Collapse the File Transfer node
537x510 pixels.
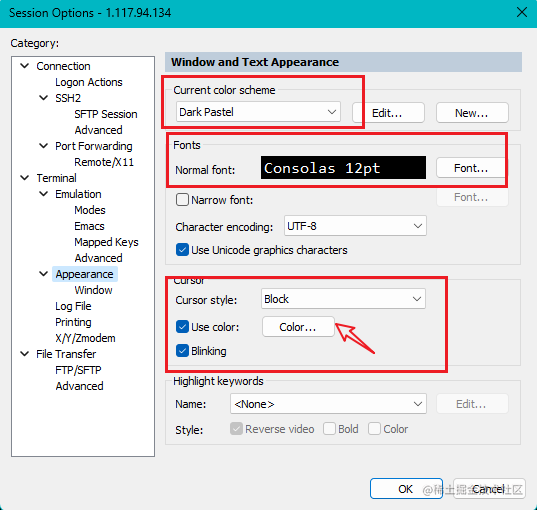point(25,353)
